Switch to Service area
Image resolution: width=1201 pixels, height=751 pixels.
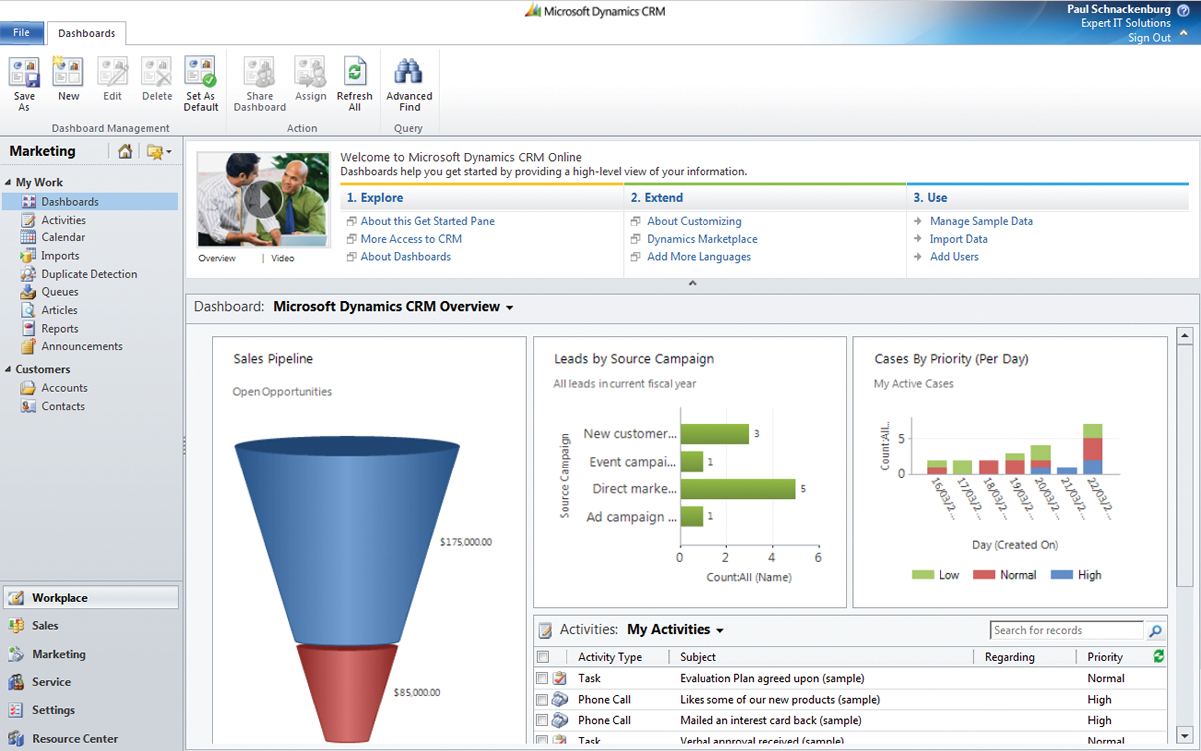click(91, 682)
